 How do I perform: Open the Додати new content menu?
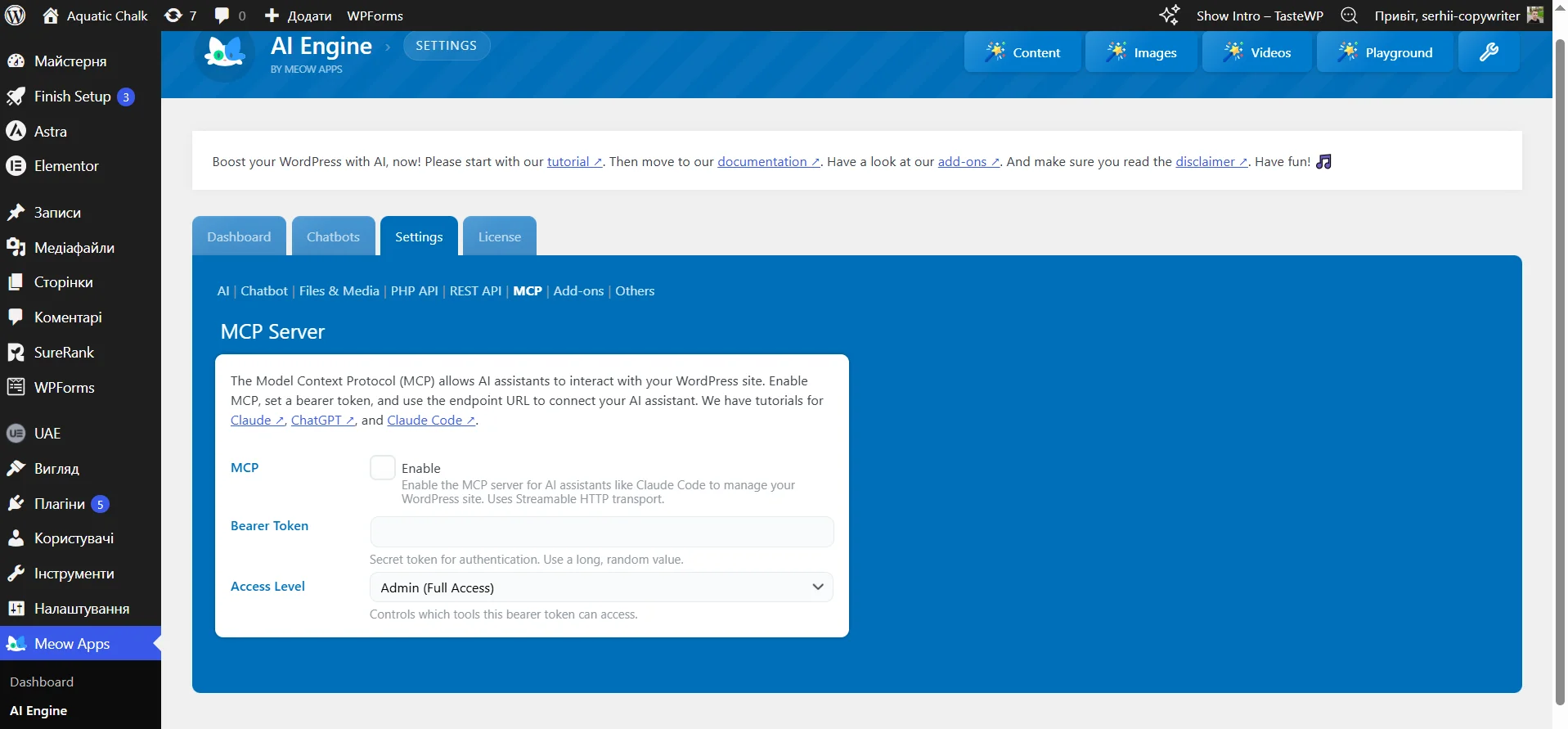[299, 16]
